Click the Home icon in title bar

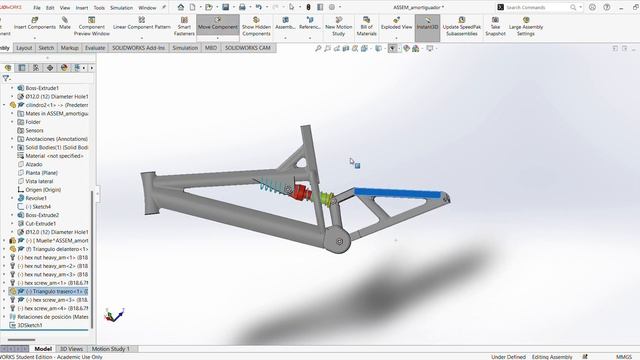click(181, 7)
